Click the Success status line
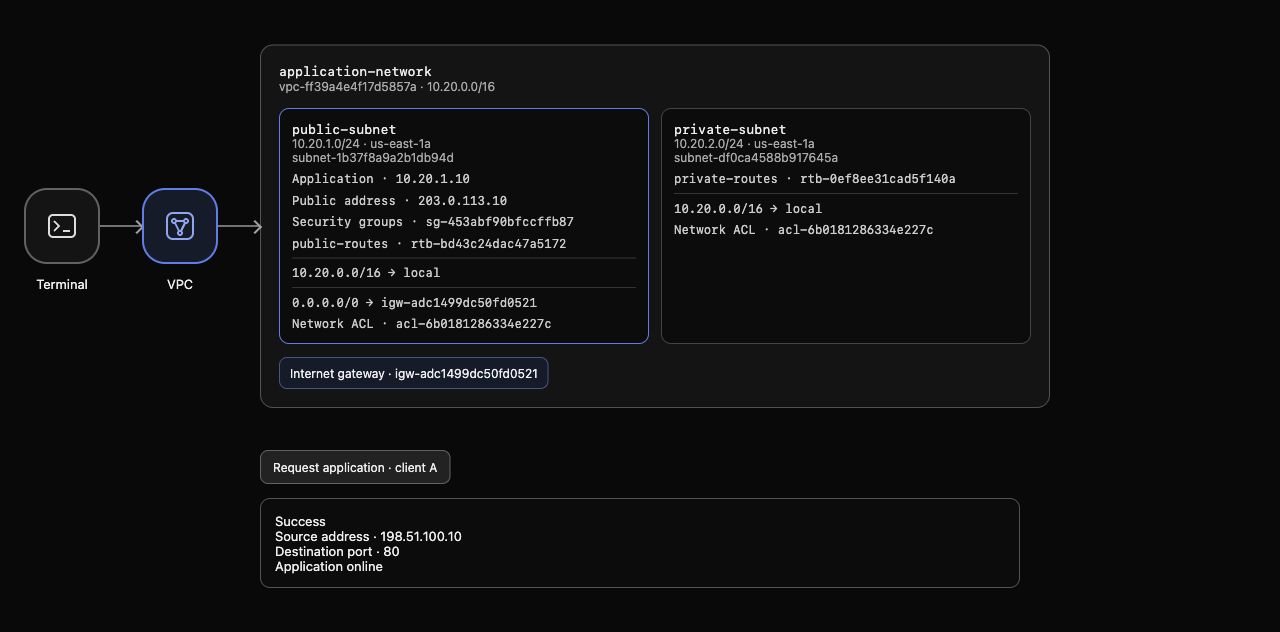The height and width of the screenshot is (632, 1280). tap(300, 521)
